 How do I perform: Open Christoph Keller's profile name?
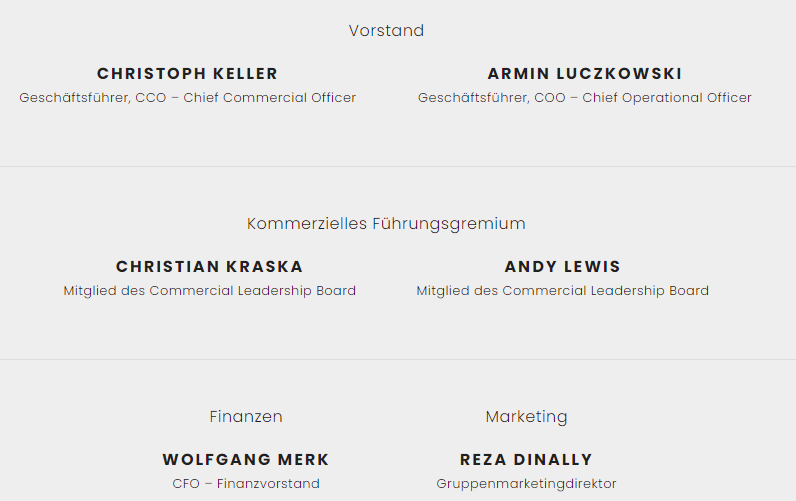[187, 74]
